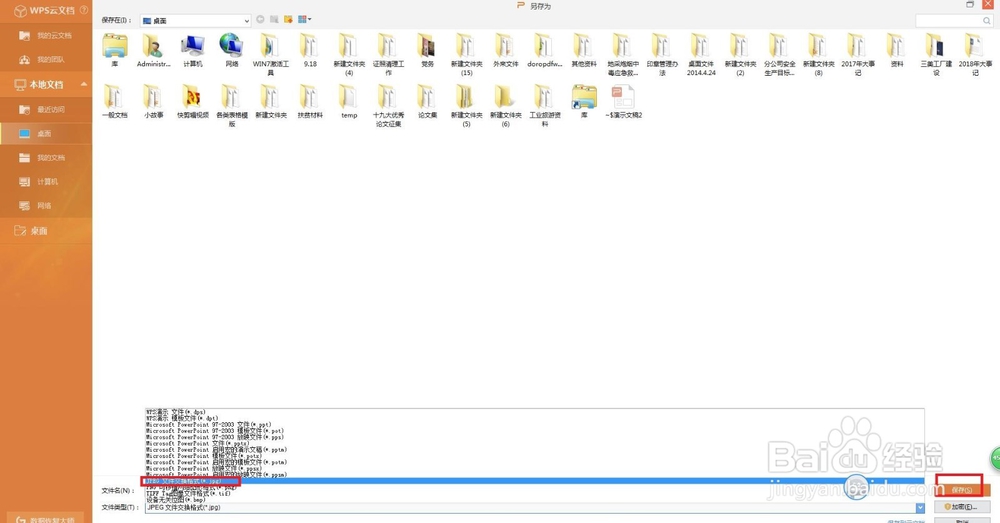Open the view mode dropdown icon
1000x523 pixels.
304,20
